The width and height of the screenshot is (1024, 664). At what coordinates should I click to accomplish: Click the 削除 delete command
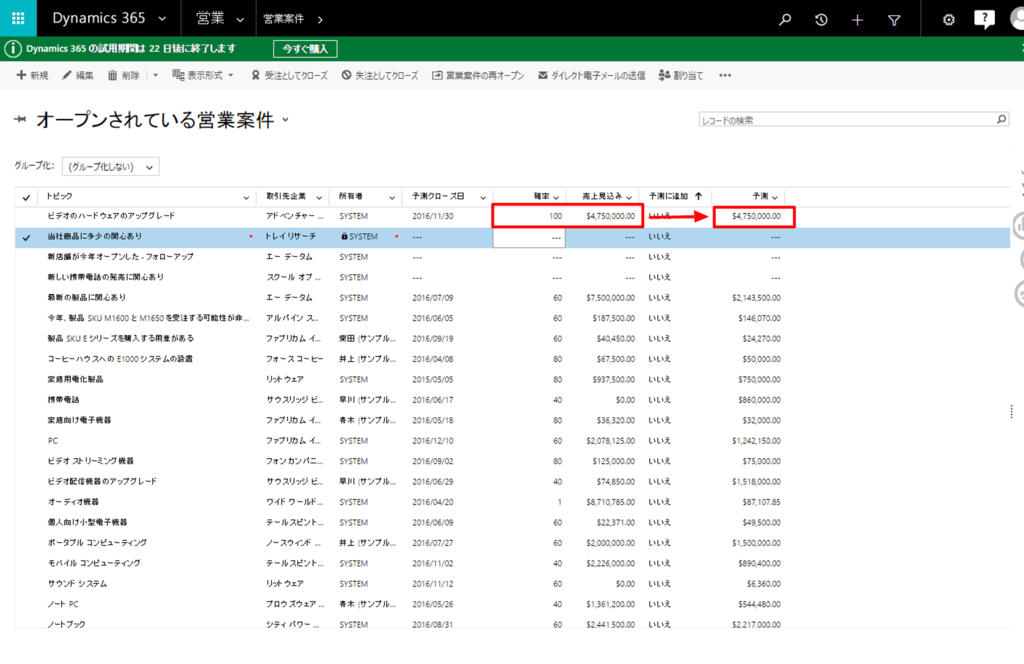pyautogui.click(x=123, y=75)
